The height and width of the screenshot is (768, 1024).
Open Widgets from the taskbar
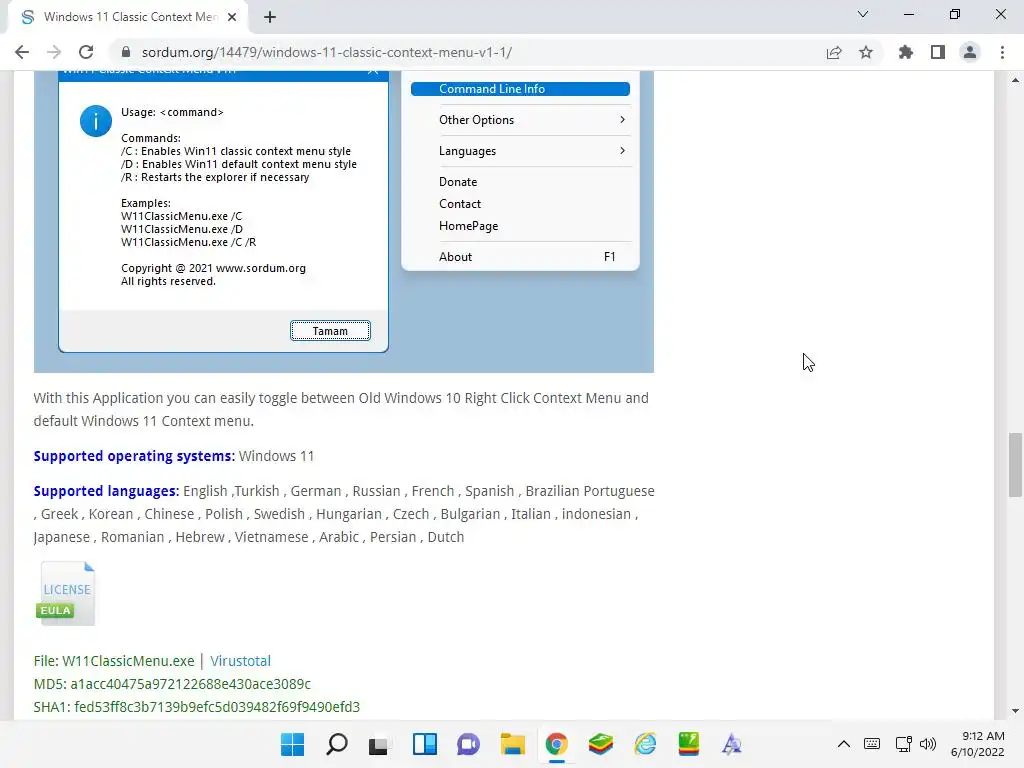tap(424, 744)
